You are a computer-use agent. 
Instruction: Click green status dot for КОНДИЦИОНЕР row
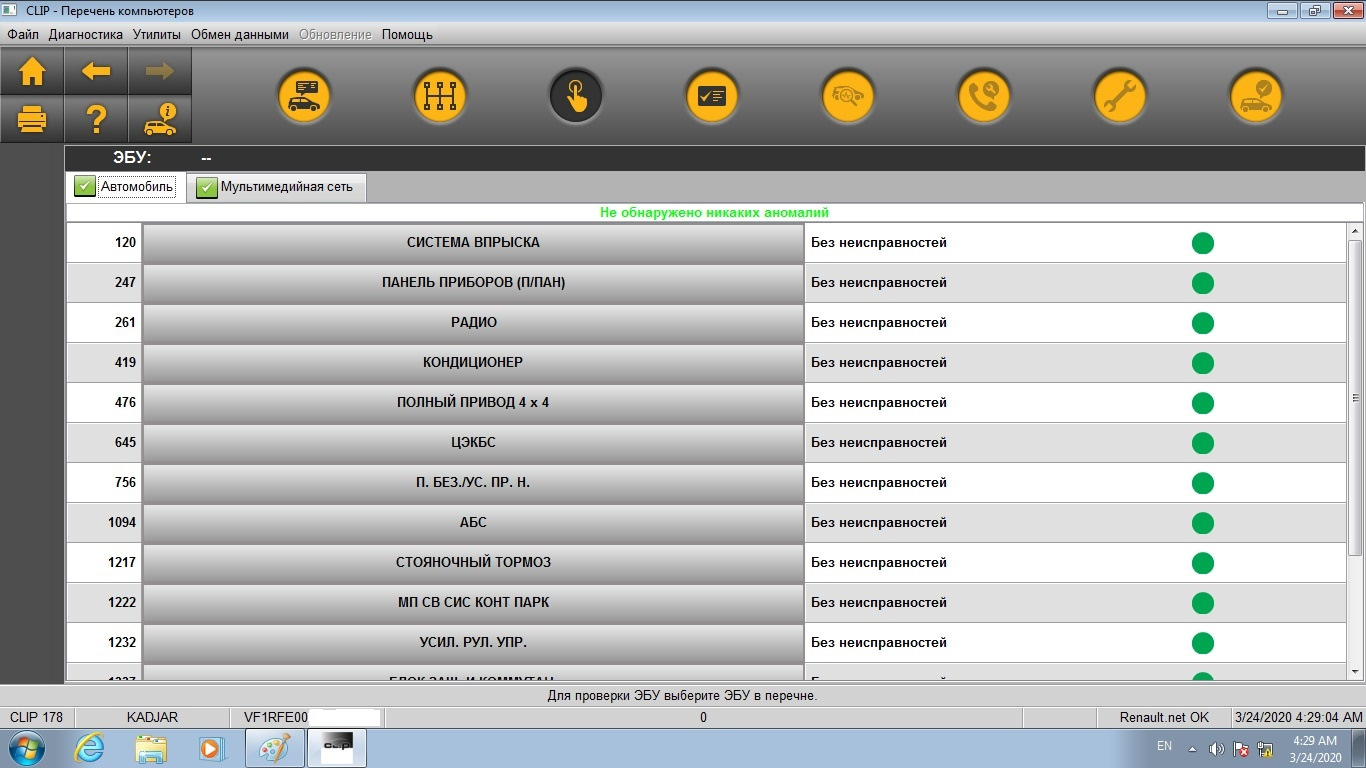1203,363
